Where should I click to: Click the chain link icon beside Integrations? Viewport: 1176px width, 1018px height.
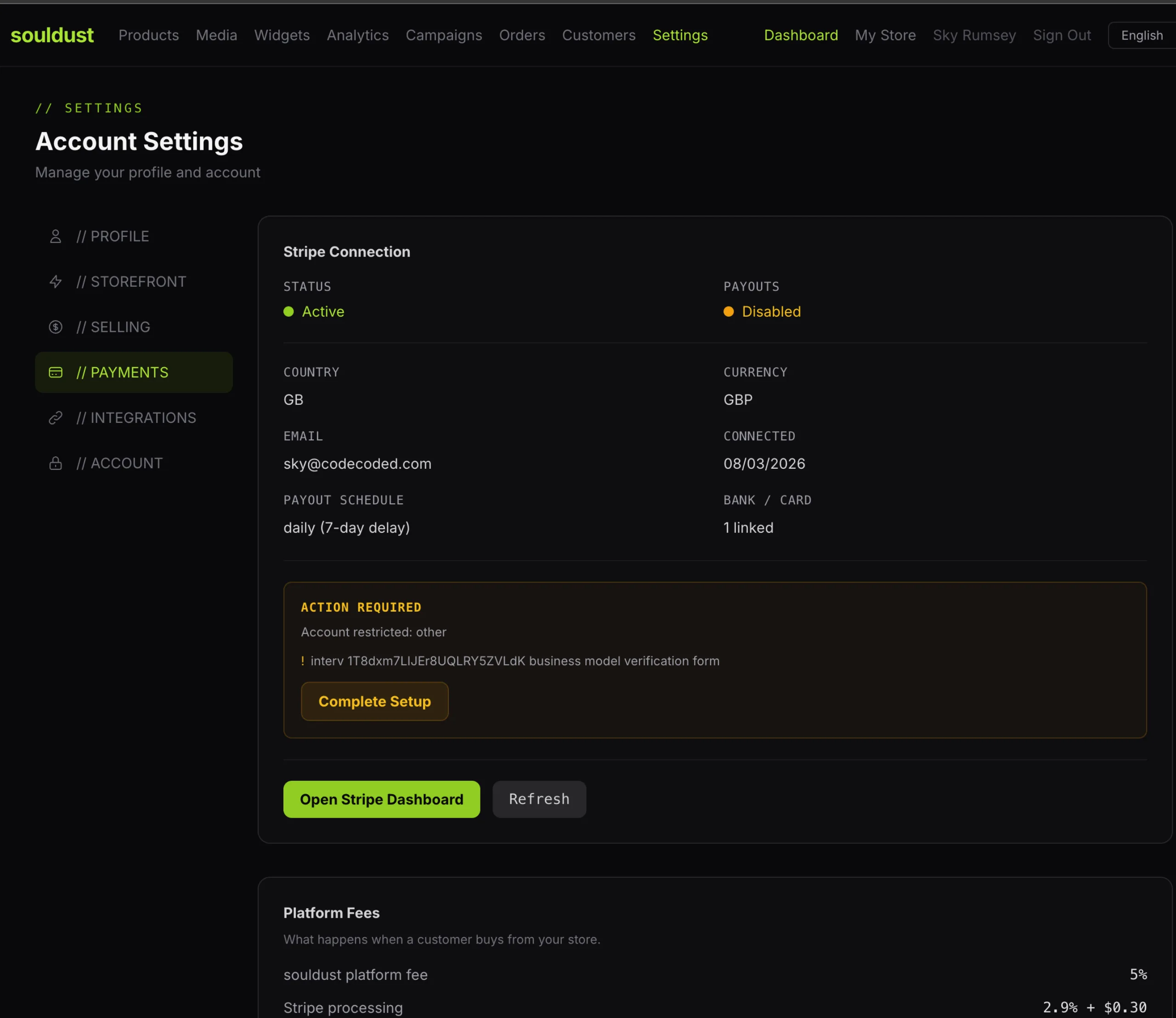(x=55, y=417)
